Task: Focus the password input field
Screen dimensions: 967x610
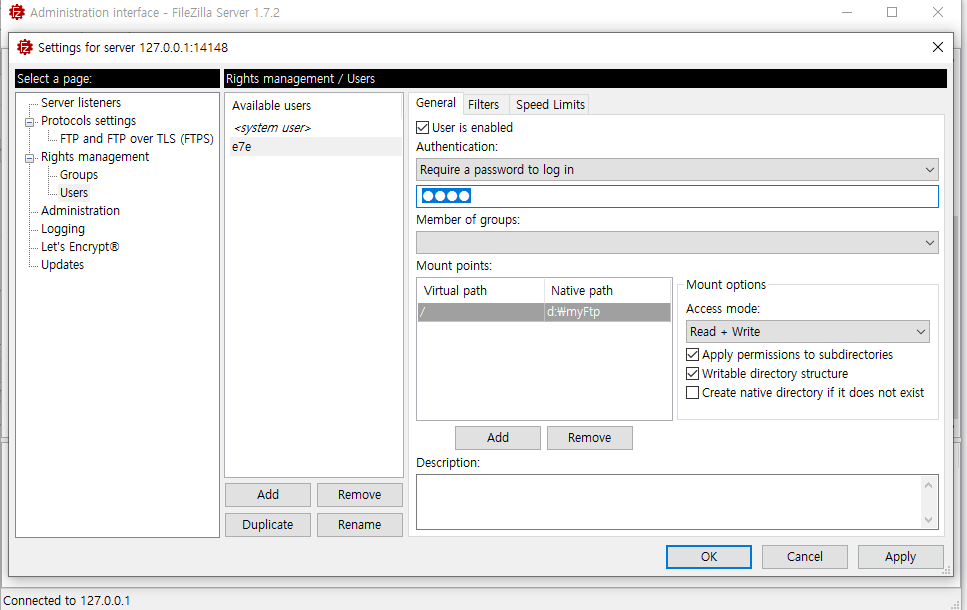Action: coord(677,196)
